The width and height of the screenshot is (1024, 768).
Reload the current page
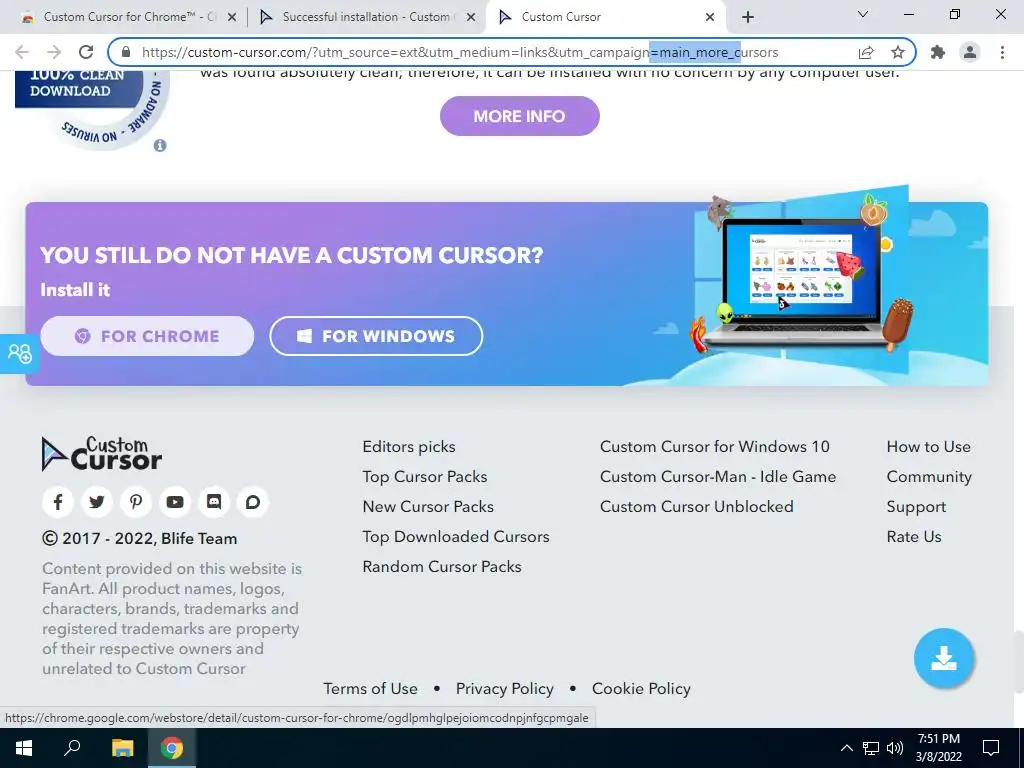(86, 52)
